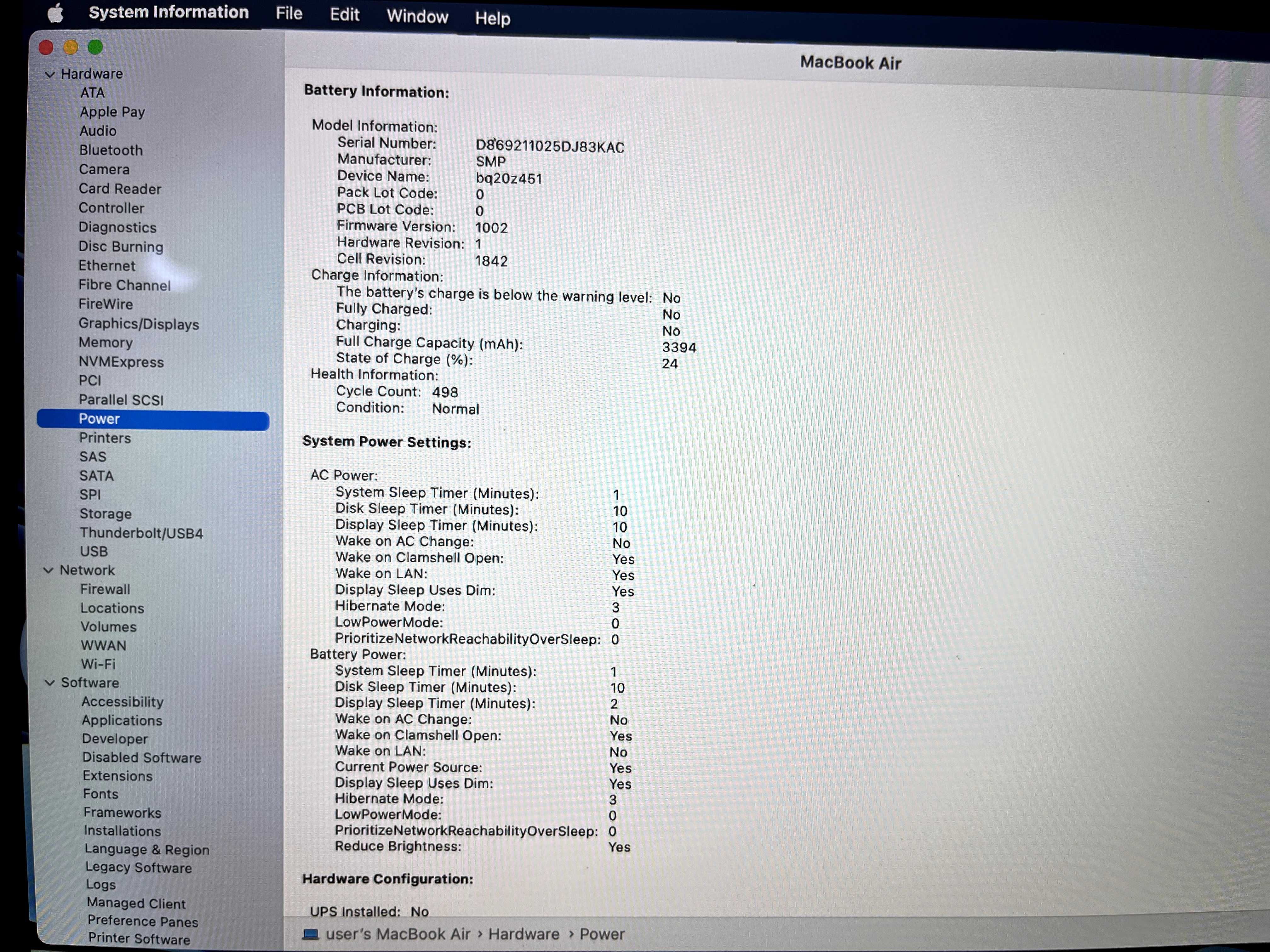Select Printers in the sidebar
This screenshot has width=1270, height=952.
pyautogui.click(x=105, y=438)
